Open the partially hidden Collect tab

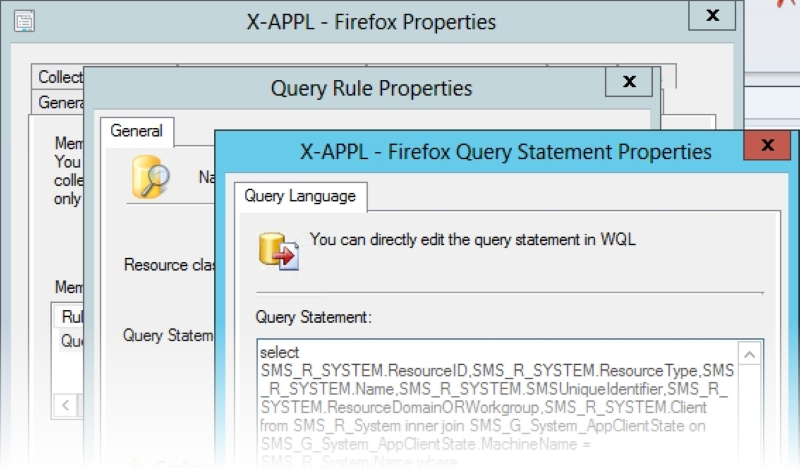coord(58,77)
